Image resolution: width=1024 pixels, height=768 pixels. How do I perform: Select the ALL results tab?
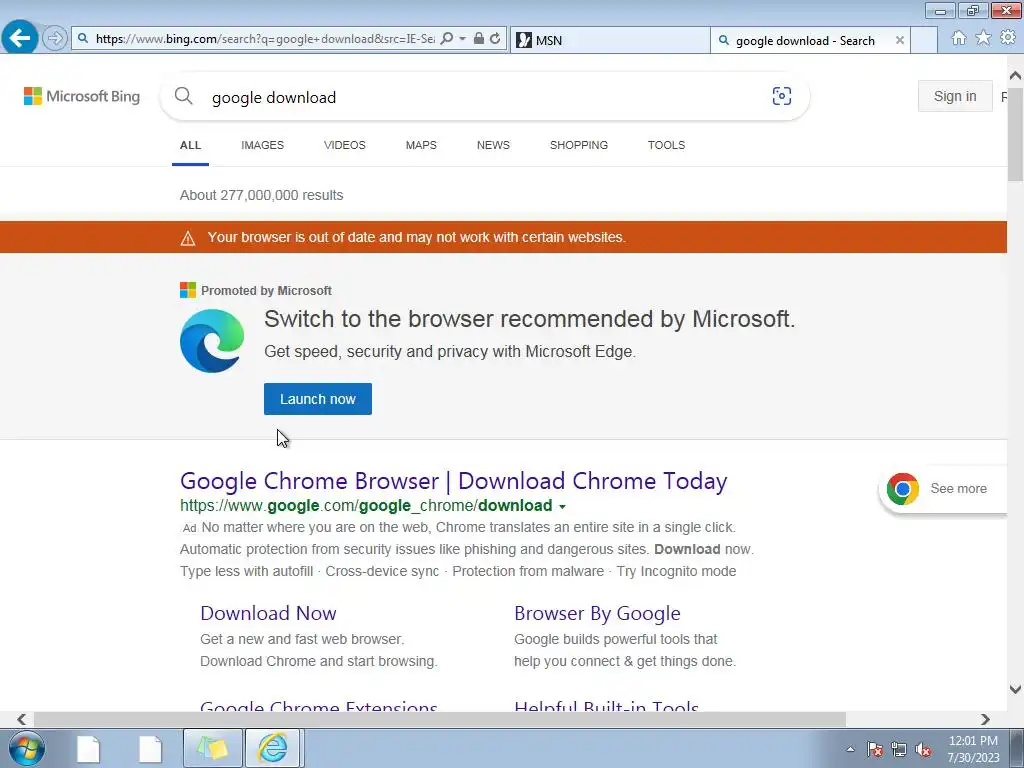point(191,145)
